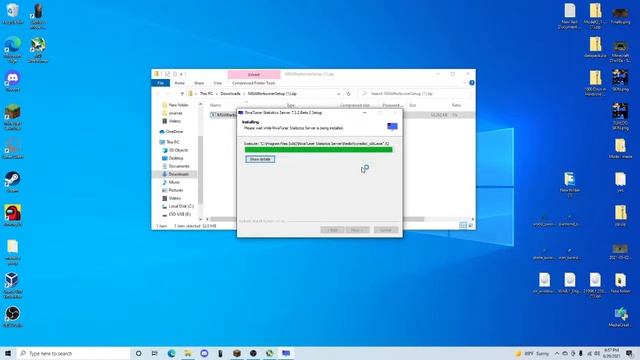Launch the Minecraft Launcher desktop shortcut
The width and height of the screenshot is (640, 360).
(x=13, y=117)
